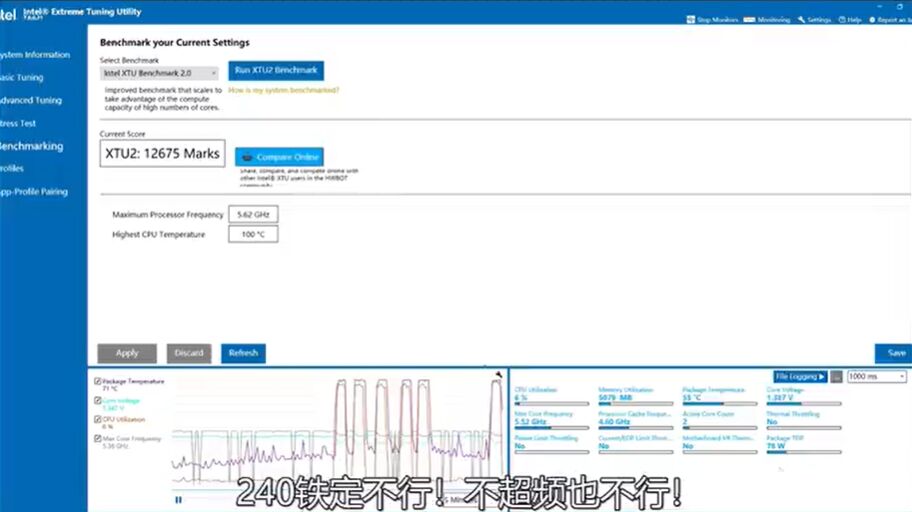Click Run XTU2 Benchmark button
Viewport: 912px width, 512px height.
(x=276, y=70)
